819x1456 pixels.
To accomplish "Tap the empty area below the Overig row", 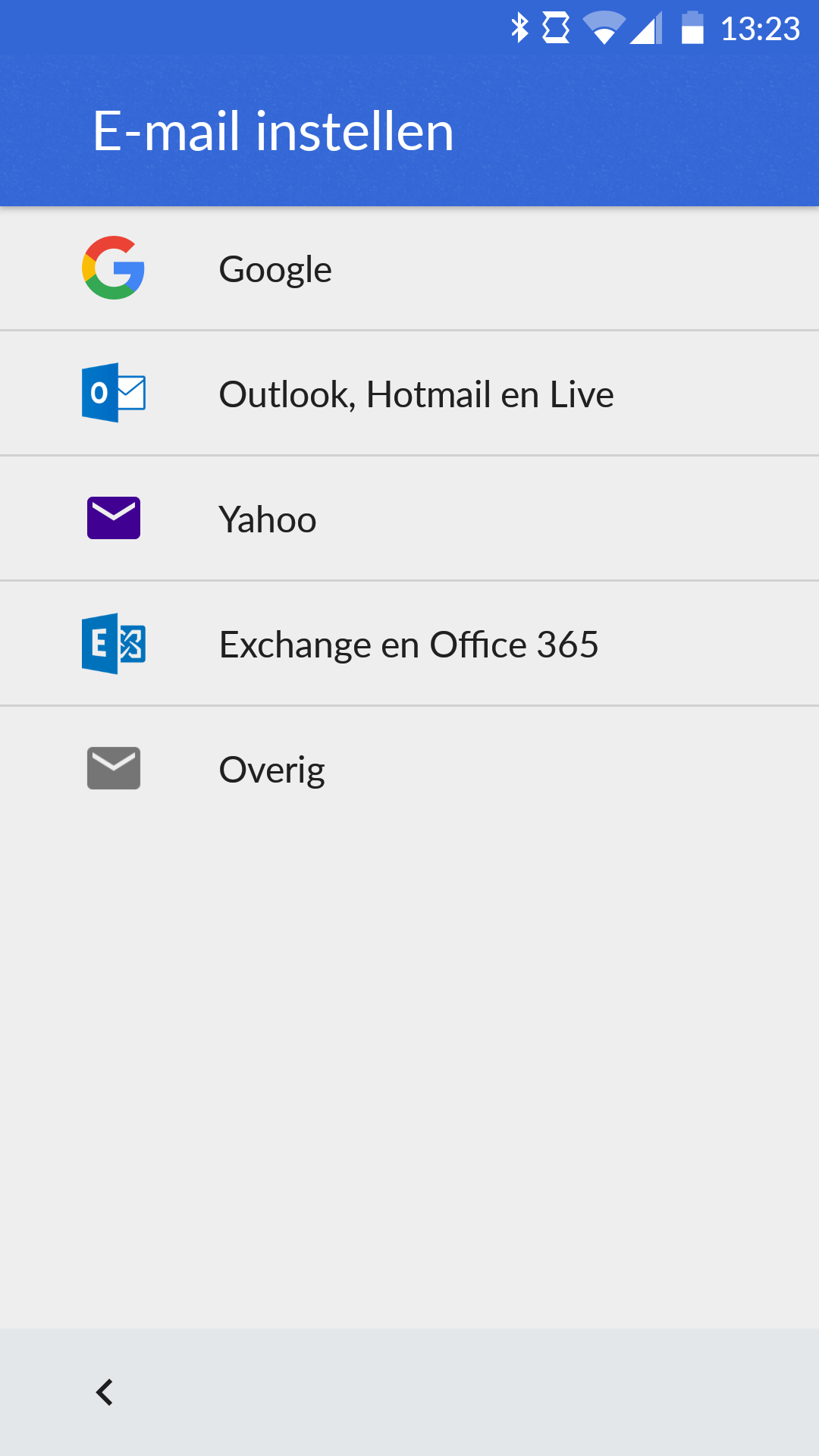I will [409, 1062].
